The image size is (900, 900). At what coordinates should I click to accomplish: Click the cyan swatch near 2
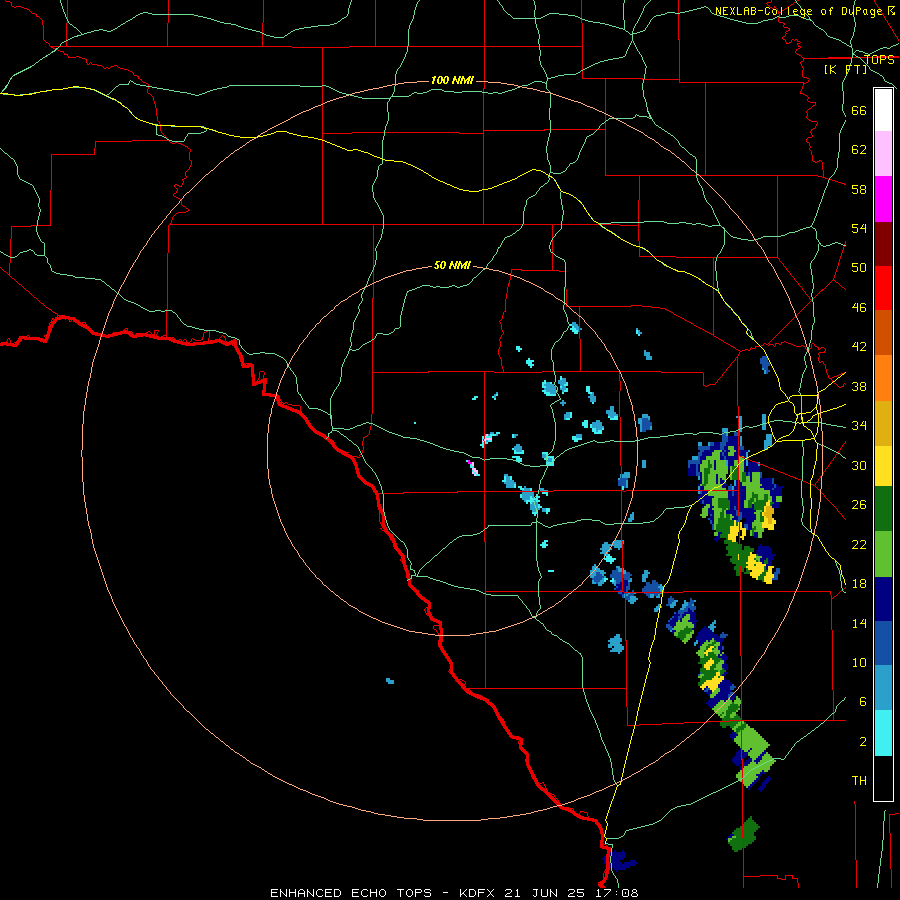[883, 733]
